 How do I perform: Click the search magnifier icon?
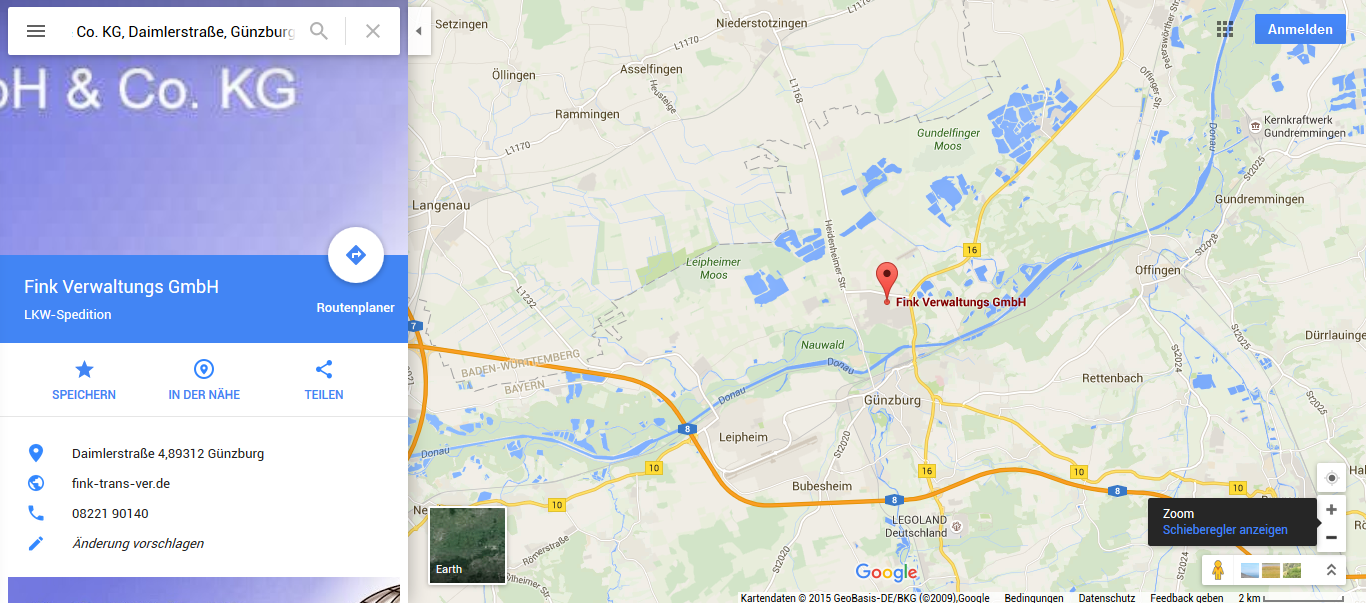coord(319,31)
